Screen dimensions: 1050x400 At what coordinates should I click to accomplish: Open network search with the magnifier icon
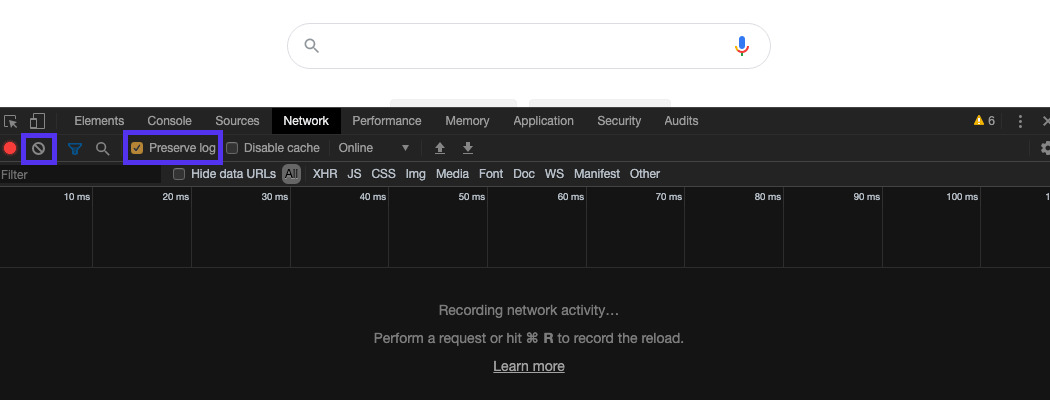point(102,148)
